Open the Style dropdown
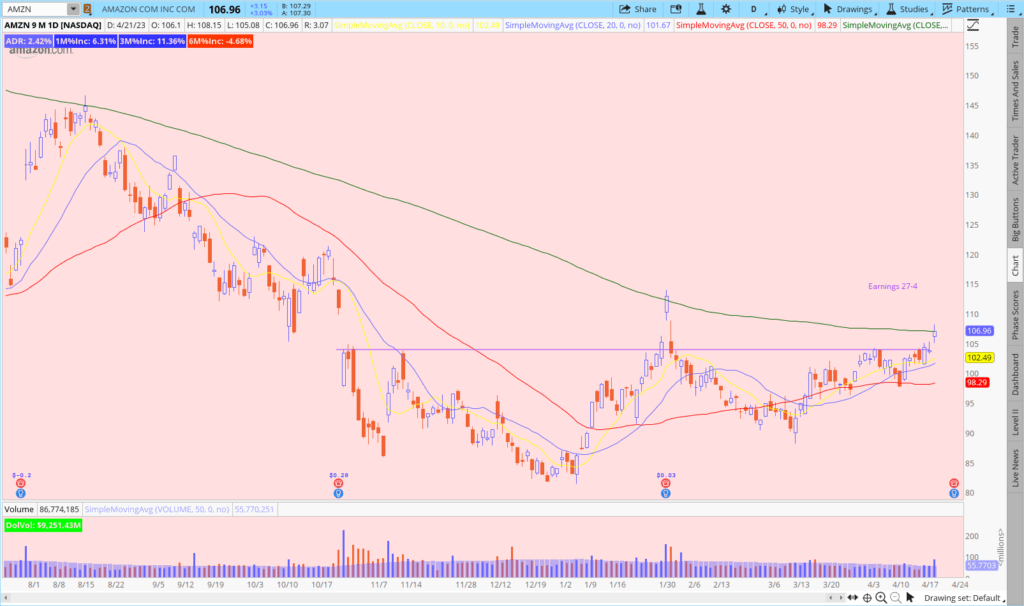Screen dimensions: 1024x606 point(793,9)
